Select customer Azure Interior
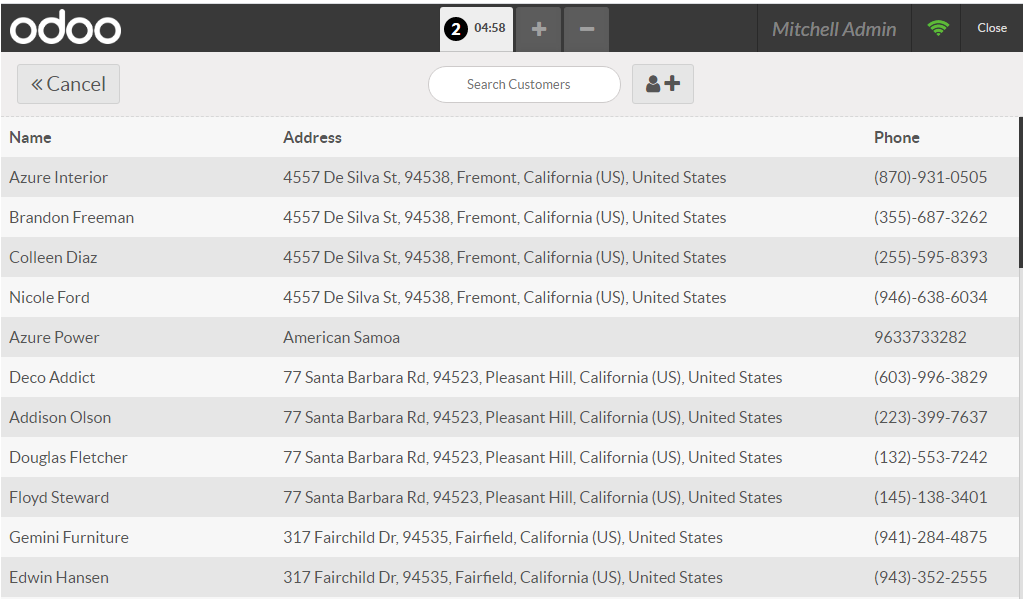 click(x=509, y=178)
